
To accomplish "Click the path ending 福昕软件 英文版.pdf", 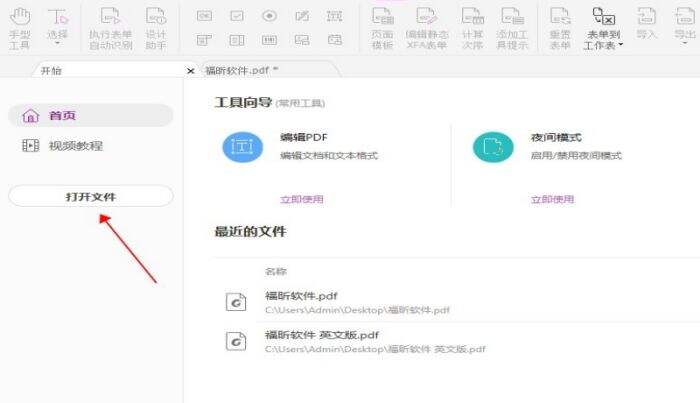I will click(375, 349).
